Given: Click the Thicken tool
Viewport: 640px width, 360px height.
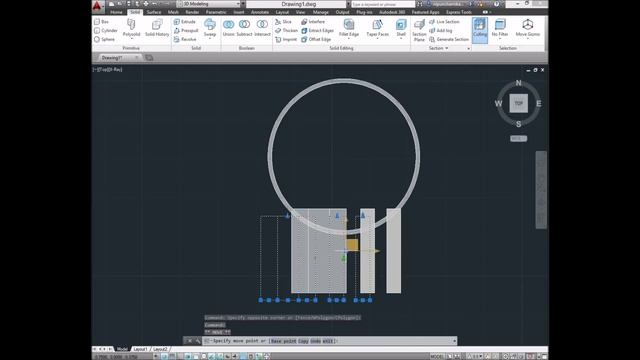Looking at the screenshot, I should tap(287, 30).
